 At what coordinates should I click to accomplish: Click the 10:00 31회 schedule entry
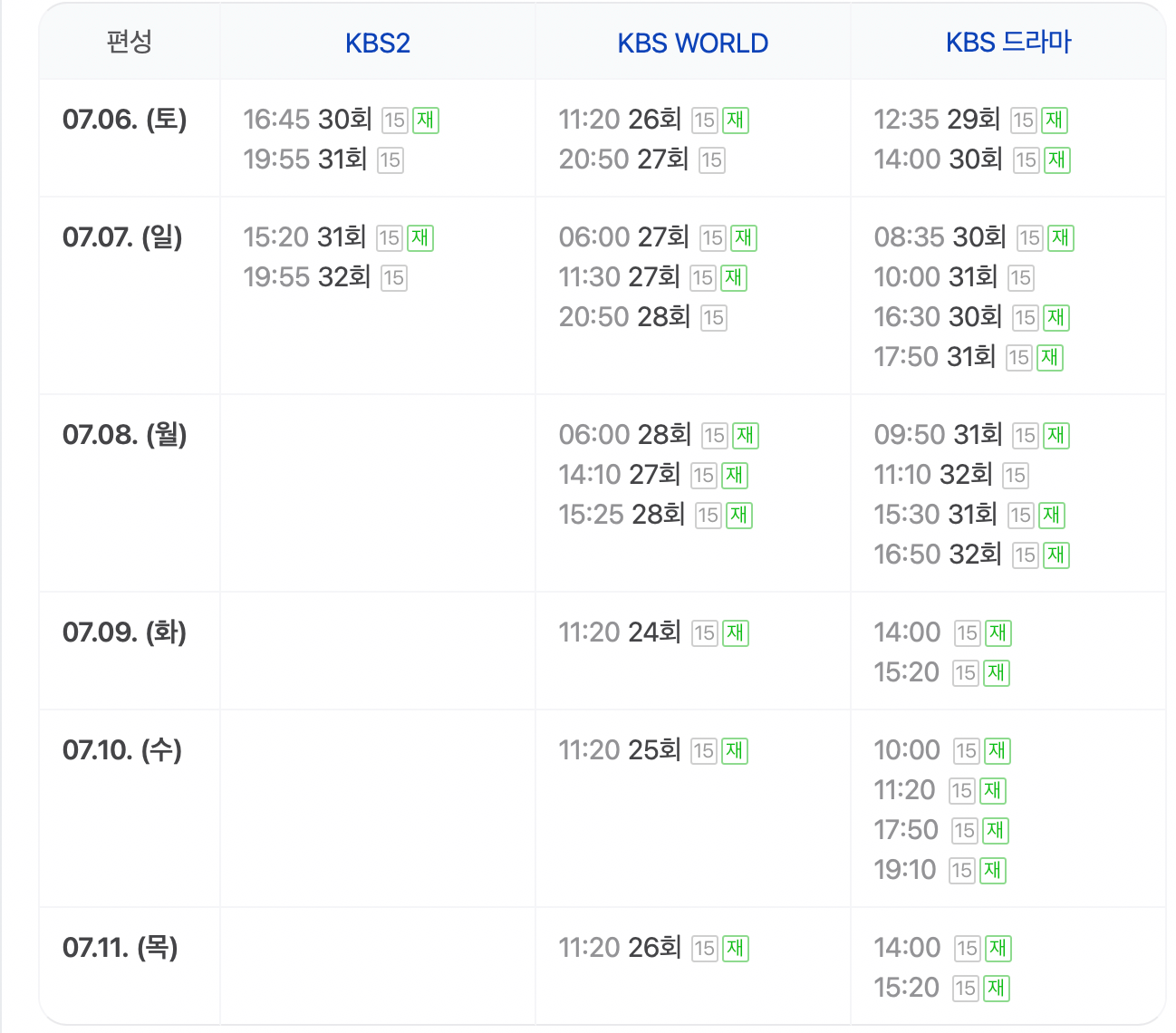[937, 277]
